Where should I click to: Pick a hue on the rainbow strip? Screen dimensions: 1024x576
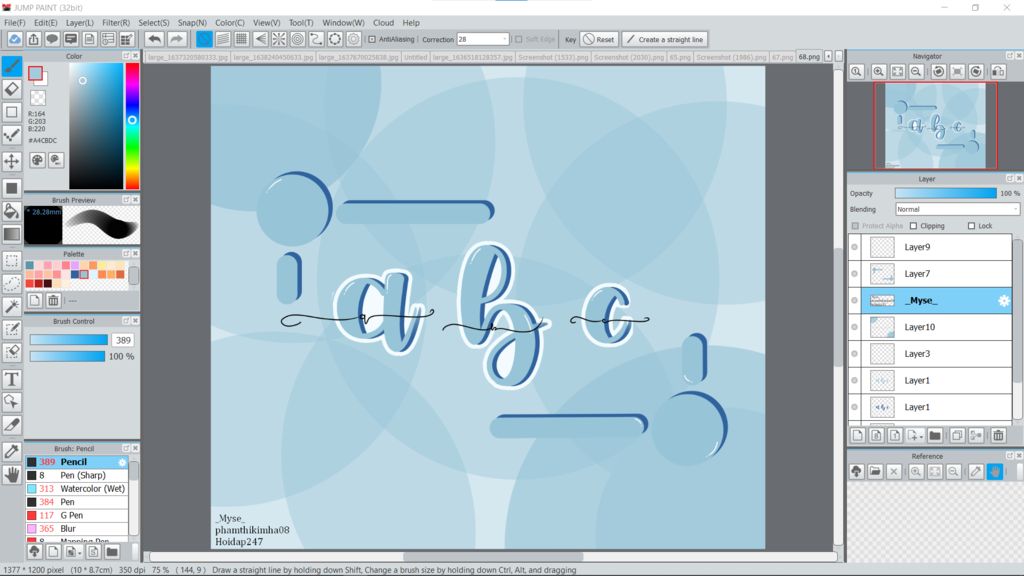[x=132, y=126]
